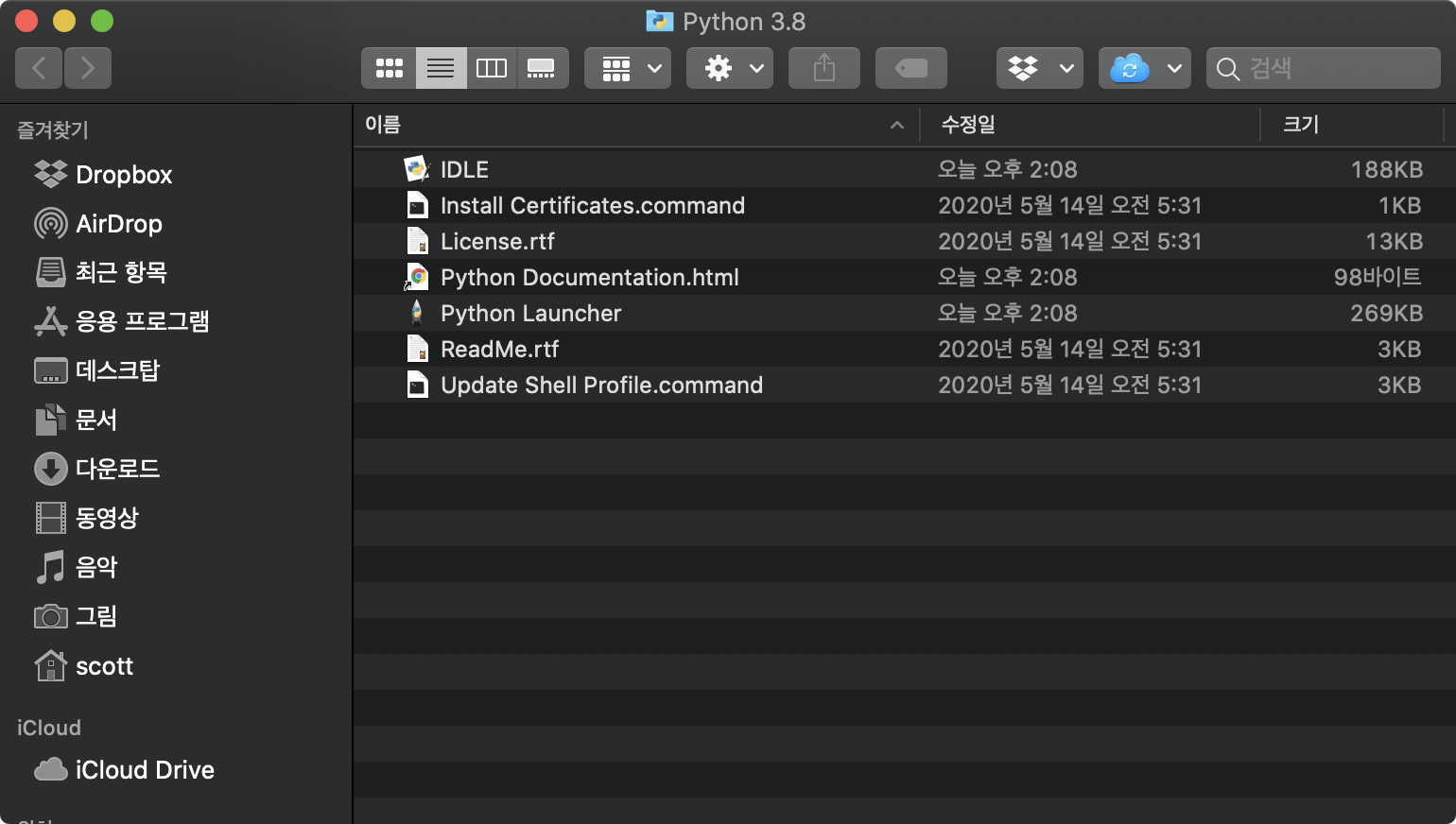The image size is (1456, 824).
Task: Click the 즐겨찾기 sidebar section header
Action: (x=53, y=130)
